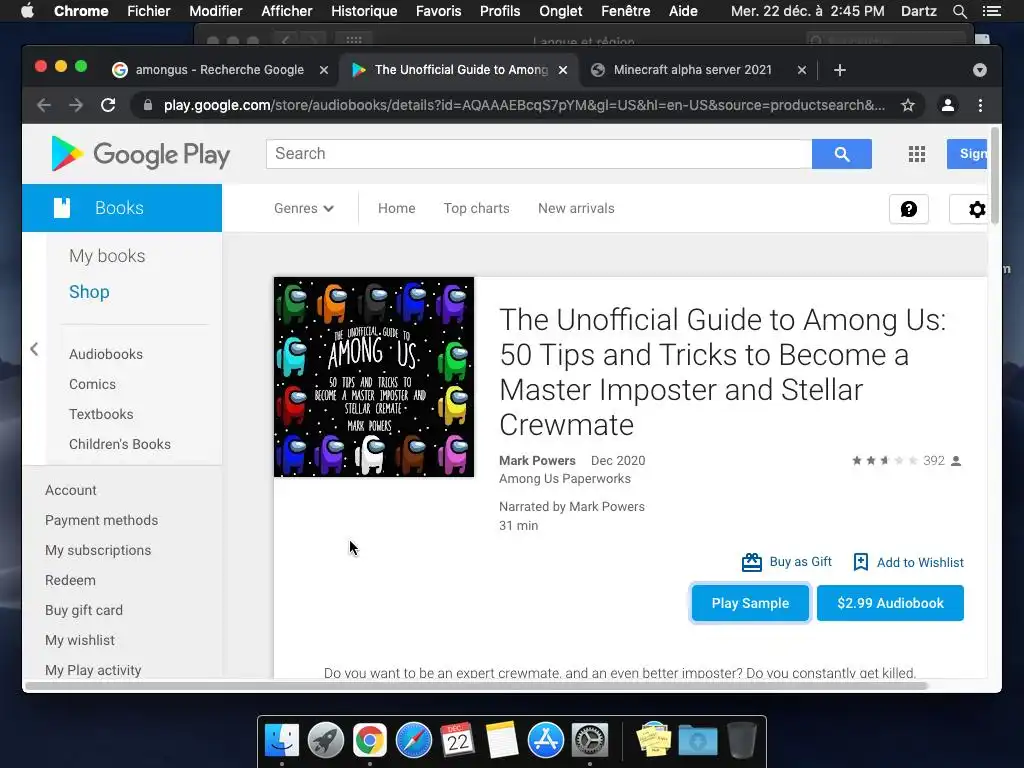Screen dimensions: 1024x768
Task: Open Spotlight search in menu bar
Action: [959, 11]
